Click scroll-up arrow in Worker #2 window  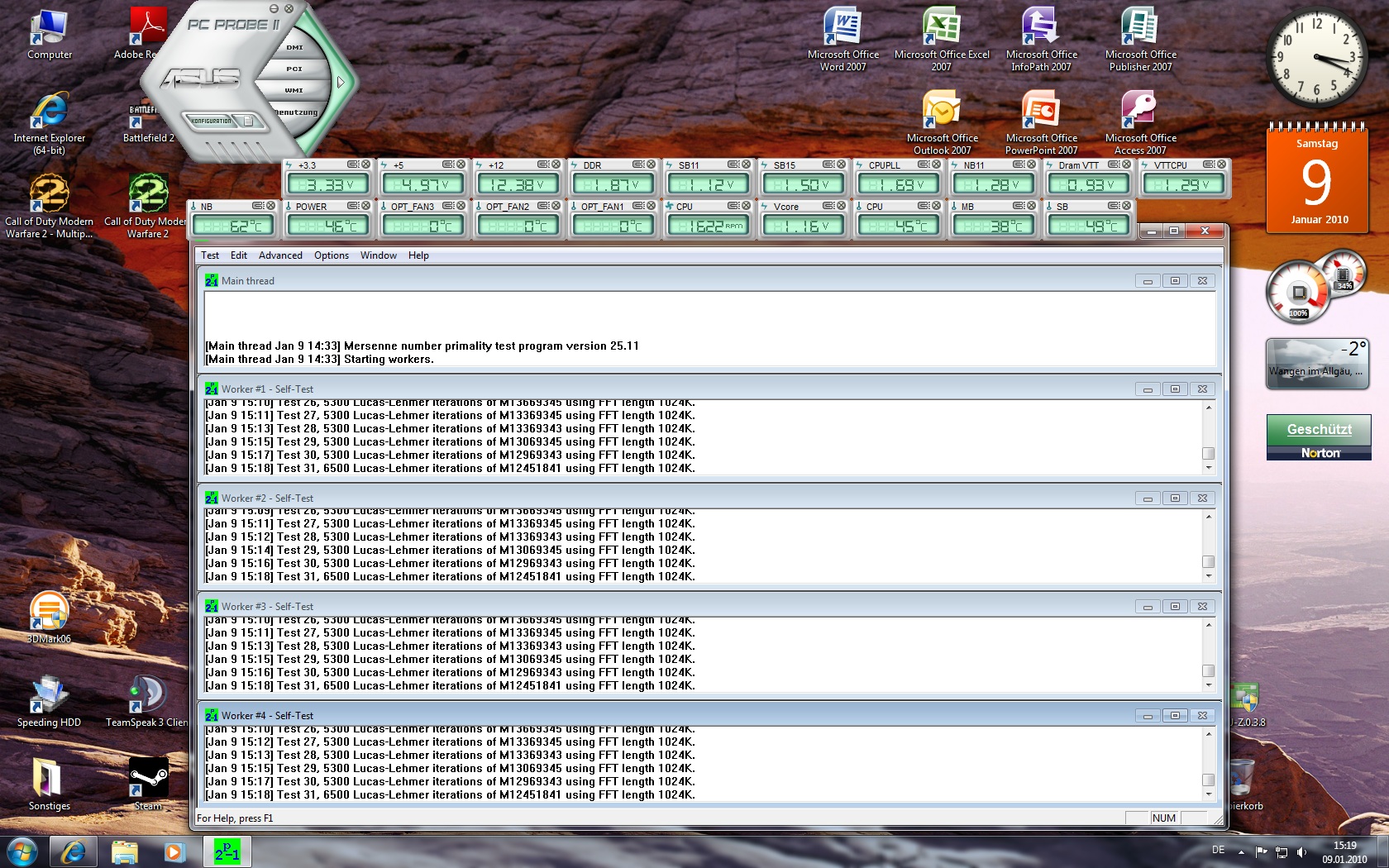point(1208,517)
